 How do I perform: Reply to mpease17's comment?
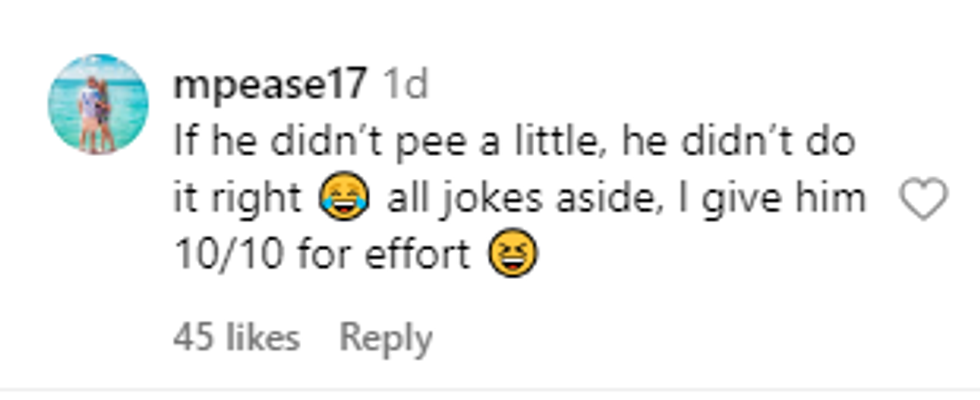[x=386, y=338]
